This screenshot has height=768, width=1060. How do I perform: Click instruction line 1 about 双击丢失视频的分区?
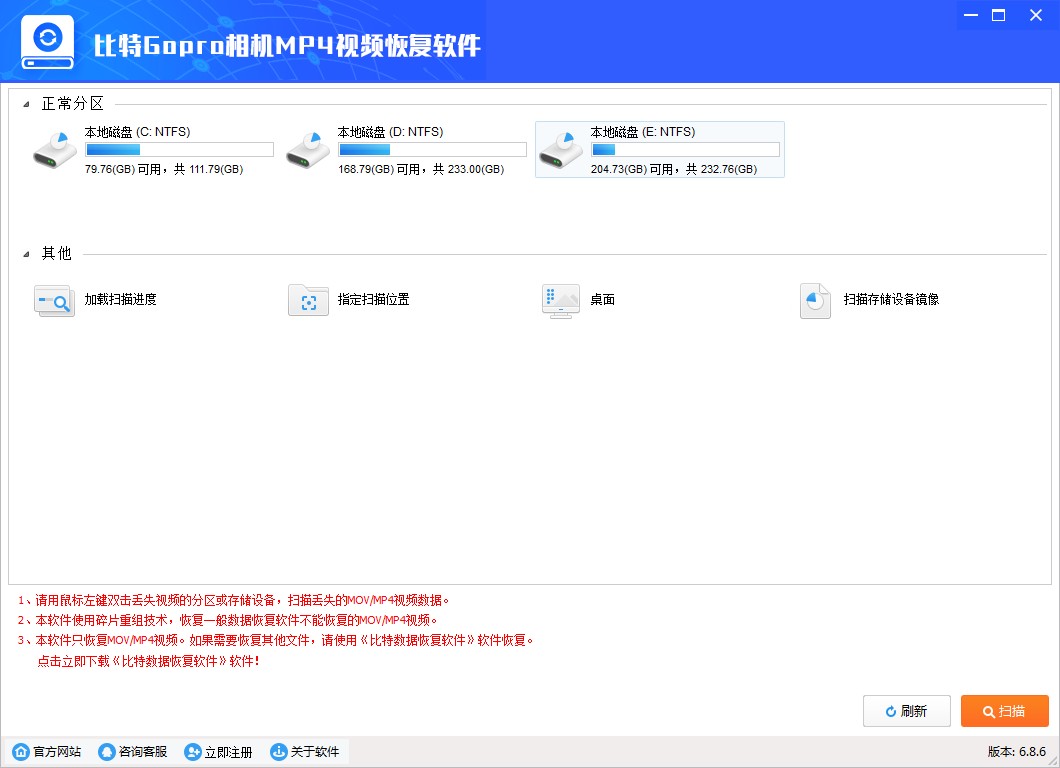click(x=234, y=600)
